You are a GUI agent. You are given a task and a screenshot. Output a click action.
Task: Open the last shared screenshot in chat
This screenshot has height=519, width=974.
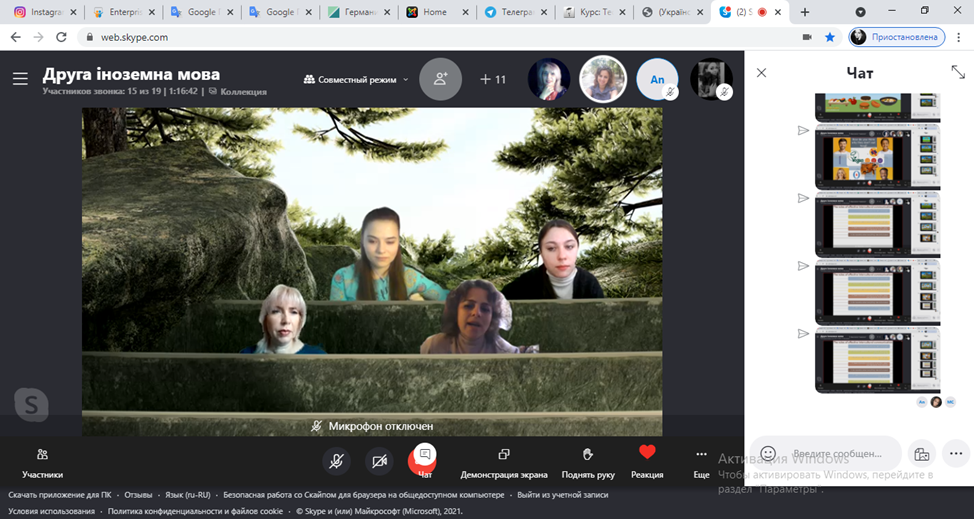click(x=877, y=359)
